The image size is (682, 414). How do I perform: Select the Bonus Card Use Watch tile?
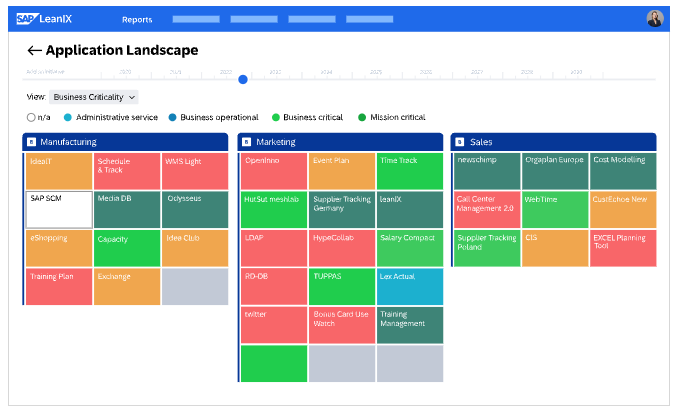tap(341, 324)
